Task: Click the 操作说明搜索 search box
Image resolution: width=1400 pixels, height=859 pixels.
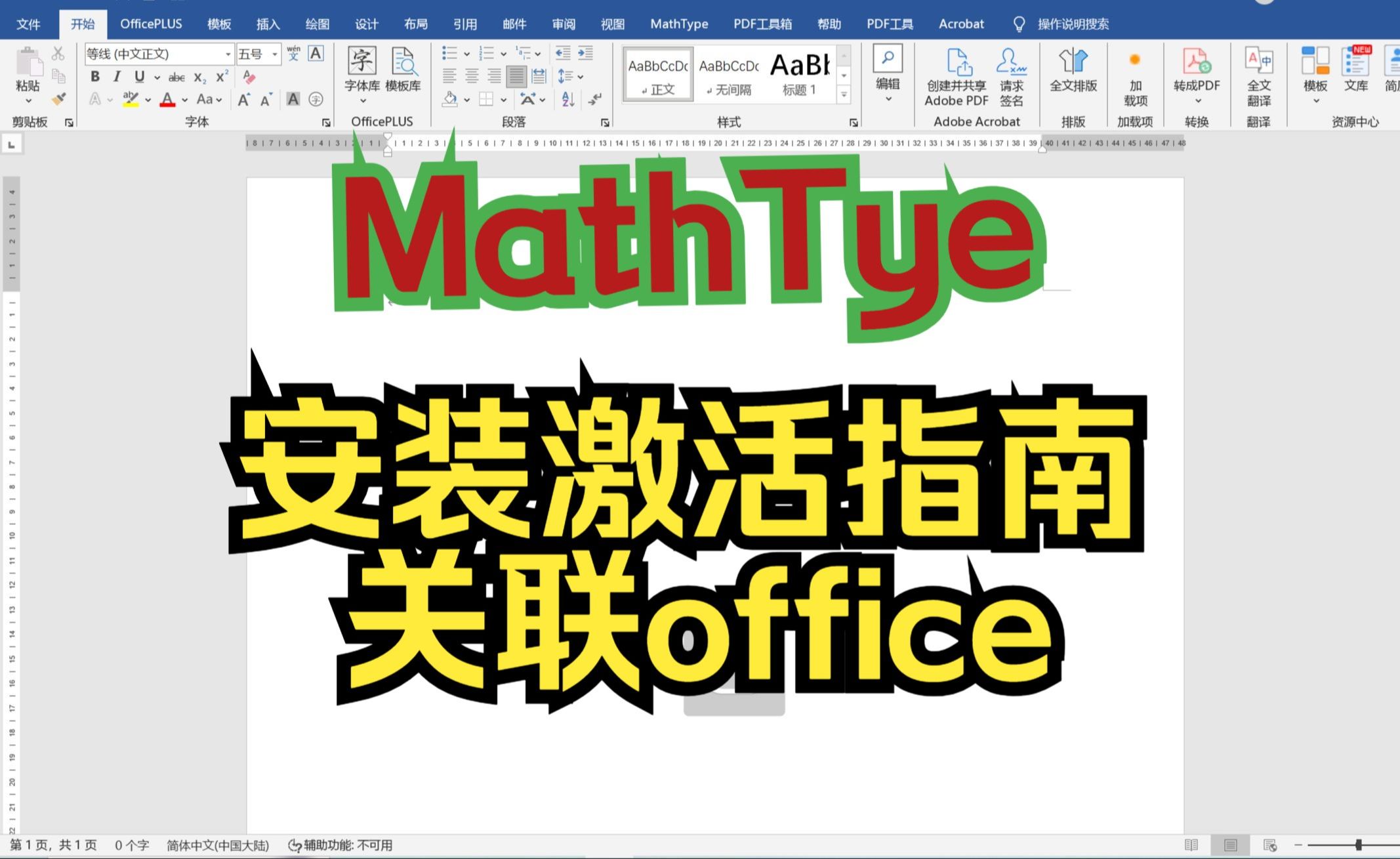Action: (x=1073, y=24)
